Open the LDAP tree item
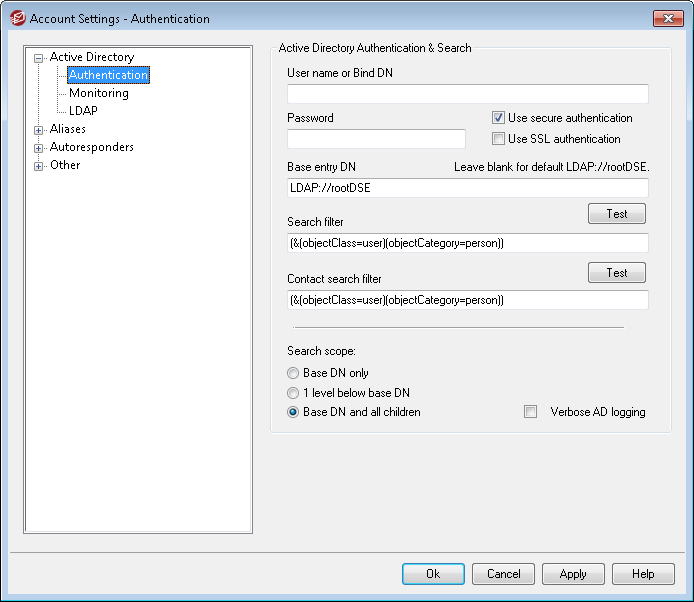Image resolution: width=694 pixels, height=602 pixels. (83, 111)
